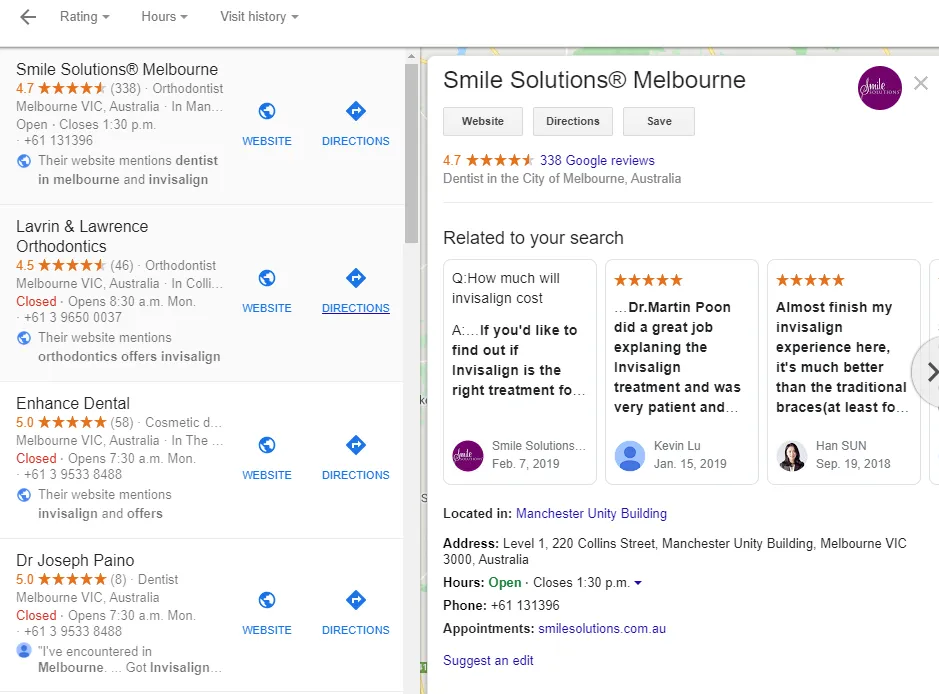The image size is (939, 694).
Task: Click globe icon beside 'website mentions dentist'
Action: coord(24,160)
